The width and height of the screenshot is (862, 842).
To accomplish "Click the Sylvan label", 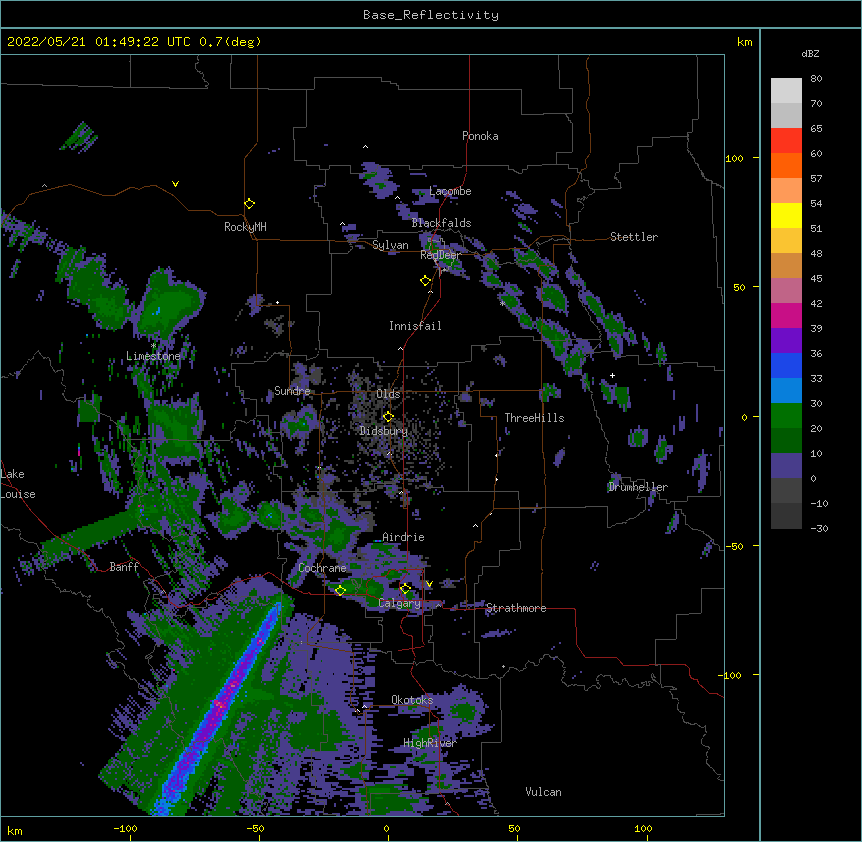I will tap(390, 245).
